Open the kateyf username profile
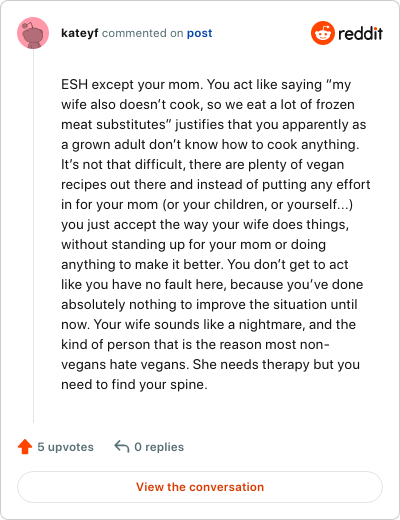This screenshot has height=520, width=400. (80, 33)
